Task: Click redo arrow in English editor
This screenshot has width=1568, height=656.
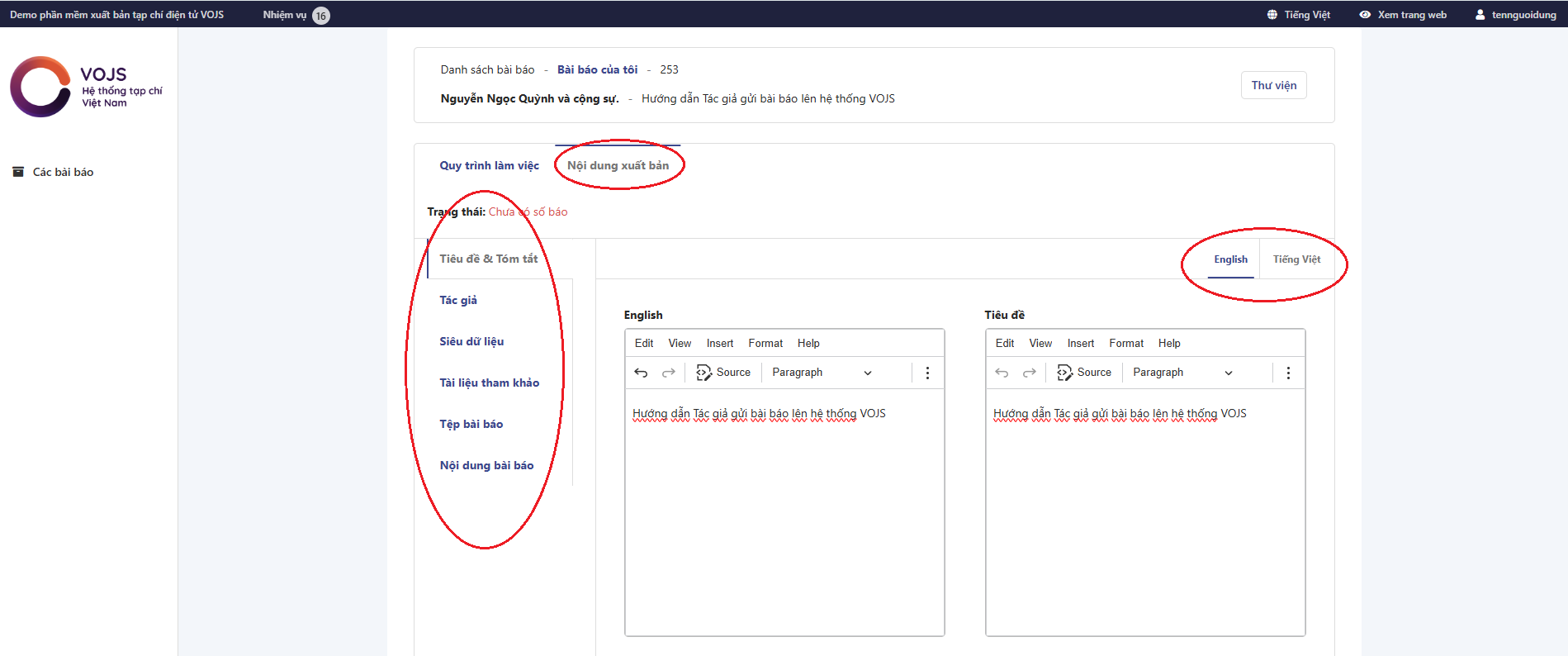Action: click(x=669, y=373)
